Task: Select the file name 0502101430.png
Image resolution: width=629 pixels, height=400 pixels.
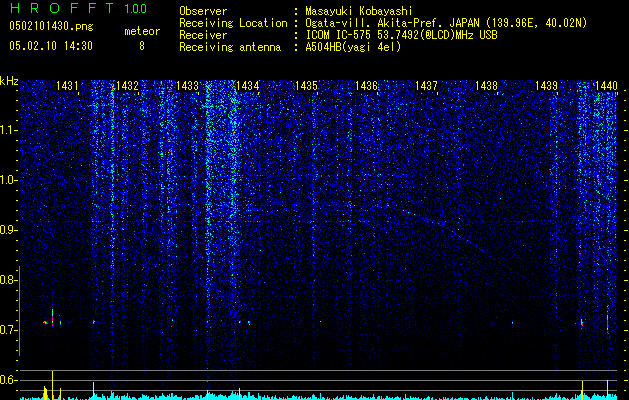Action: click(51, 27)
